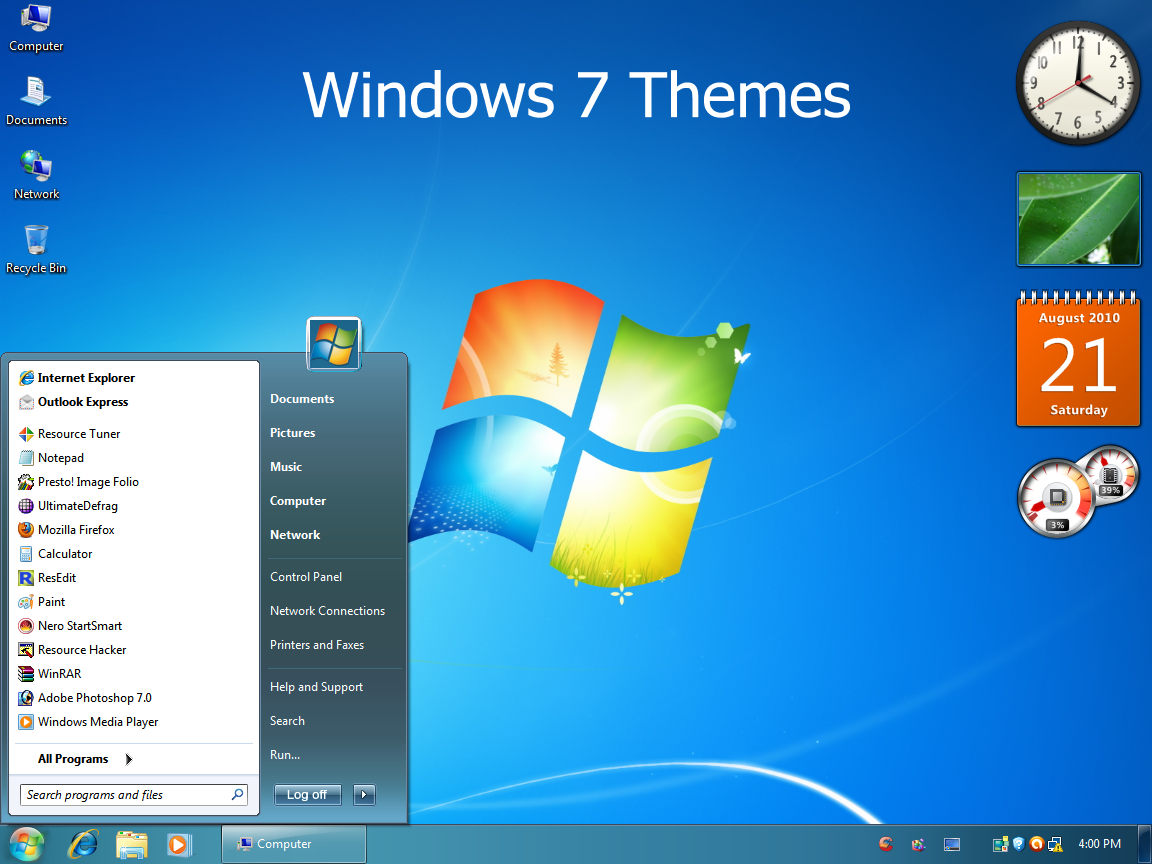Open Paint from Start menu
This screenshot has width=1152, height=864.
point(43,602)
